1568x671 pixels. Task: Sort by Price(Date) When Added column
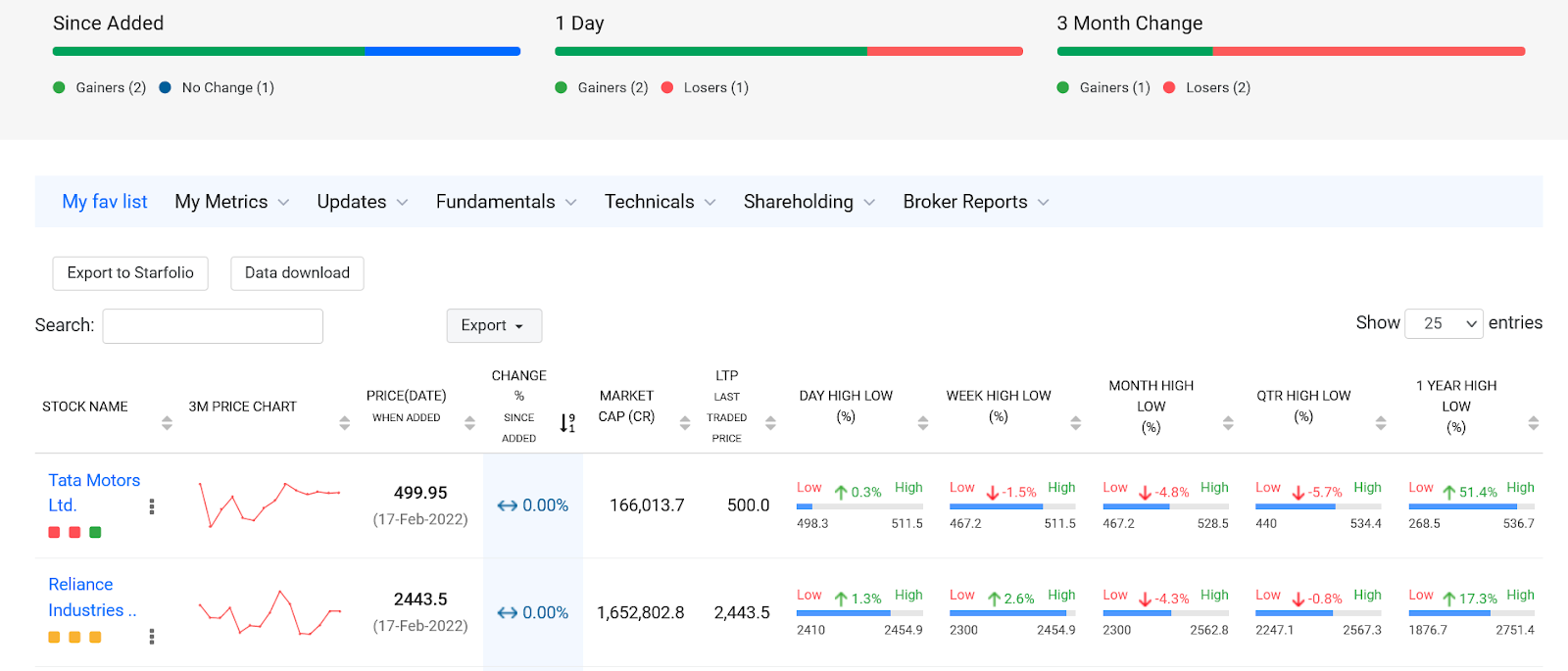coord(469,423)
